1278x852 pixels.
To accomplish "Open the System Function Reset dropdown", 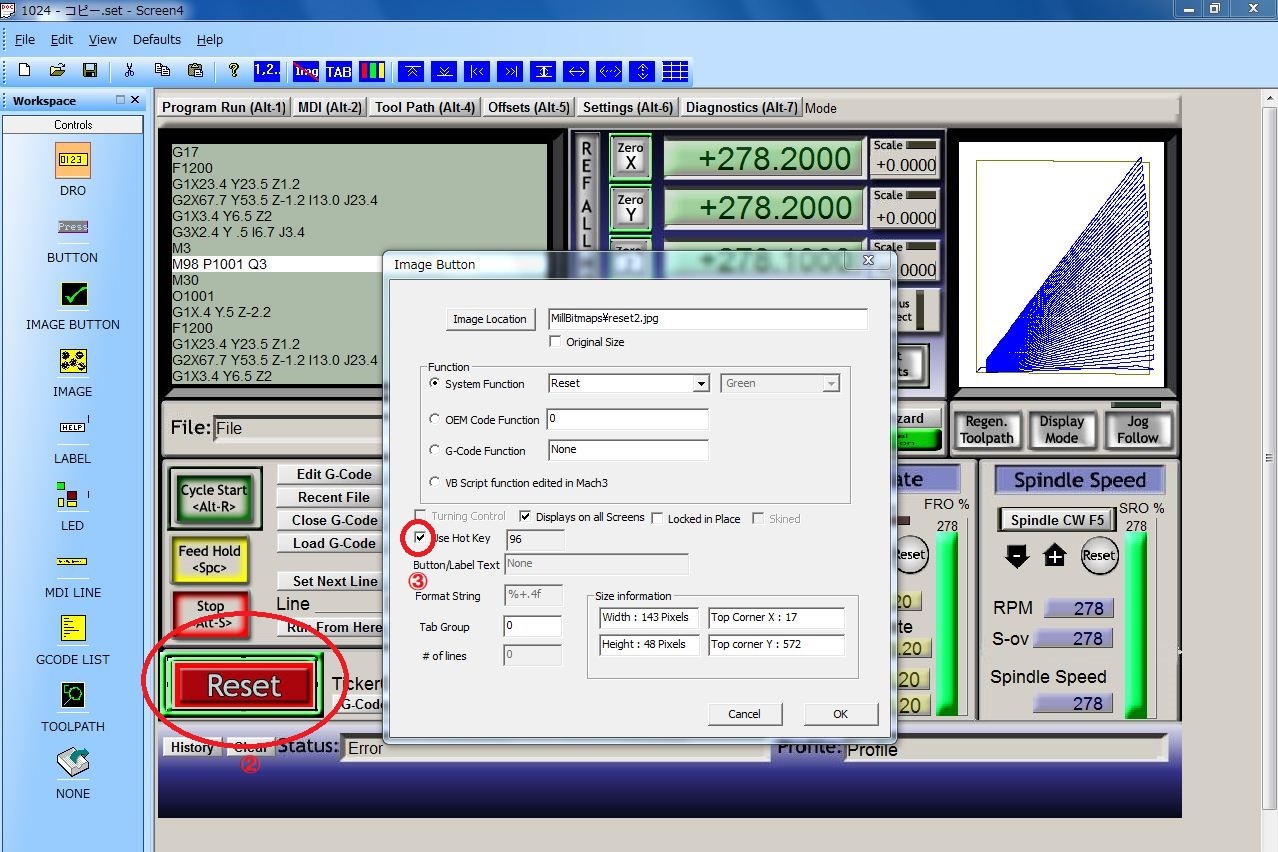I will pos(701,384).
